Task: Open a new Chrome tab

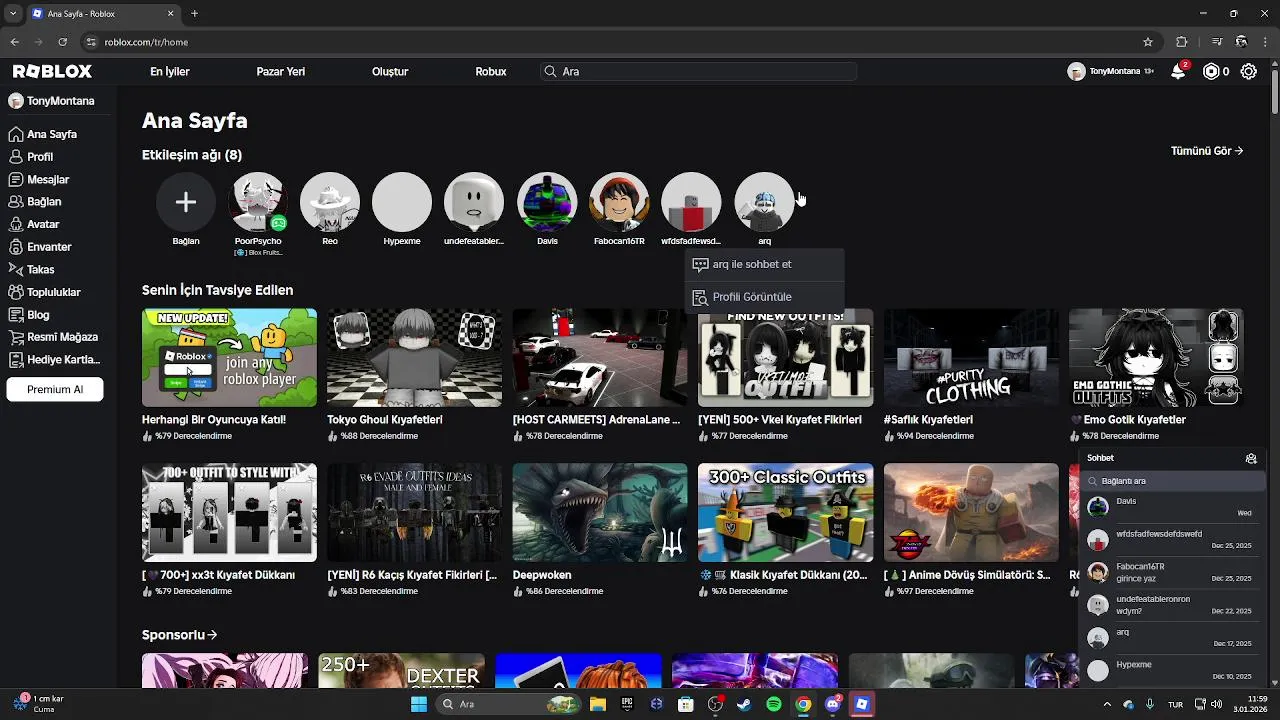Action: [x=194, y=14]
